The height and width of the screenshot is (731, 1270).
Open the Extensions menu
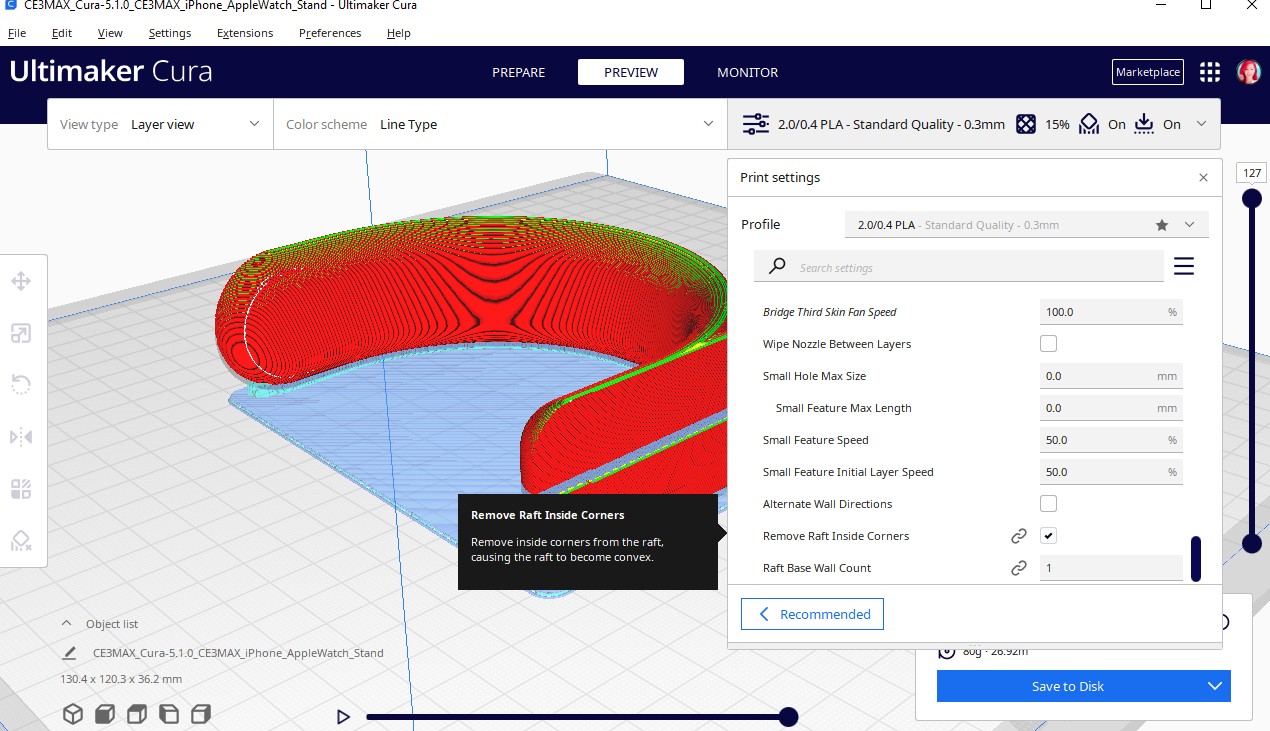(244, 33)
